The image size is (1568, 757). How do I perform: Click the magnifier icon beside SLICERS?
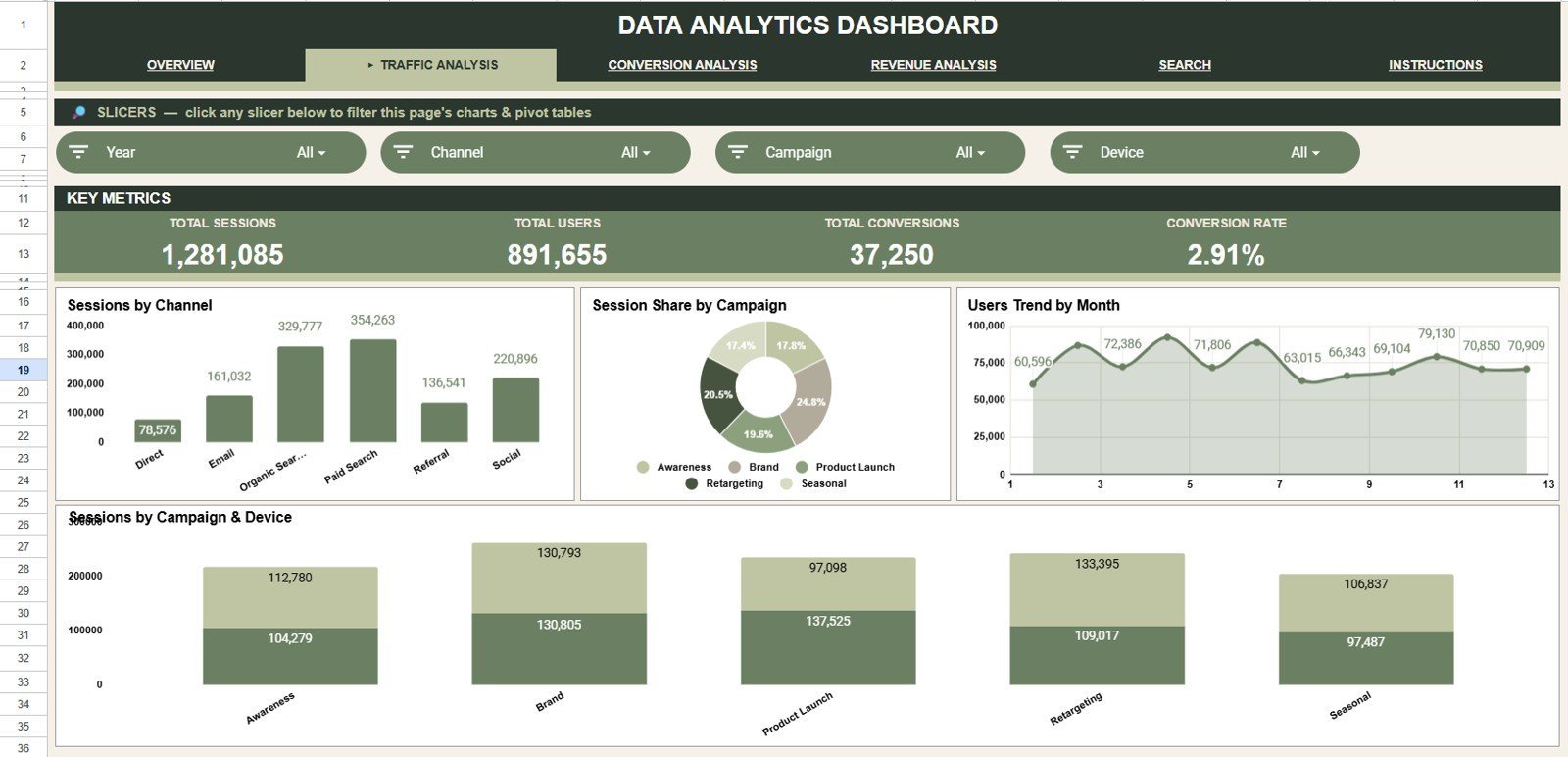[78, 112]
